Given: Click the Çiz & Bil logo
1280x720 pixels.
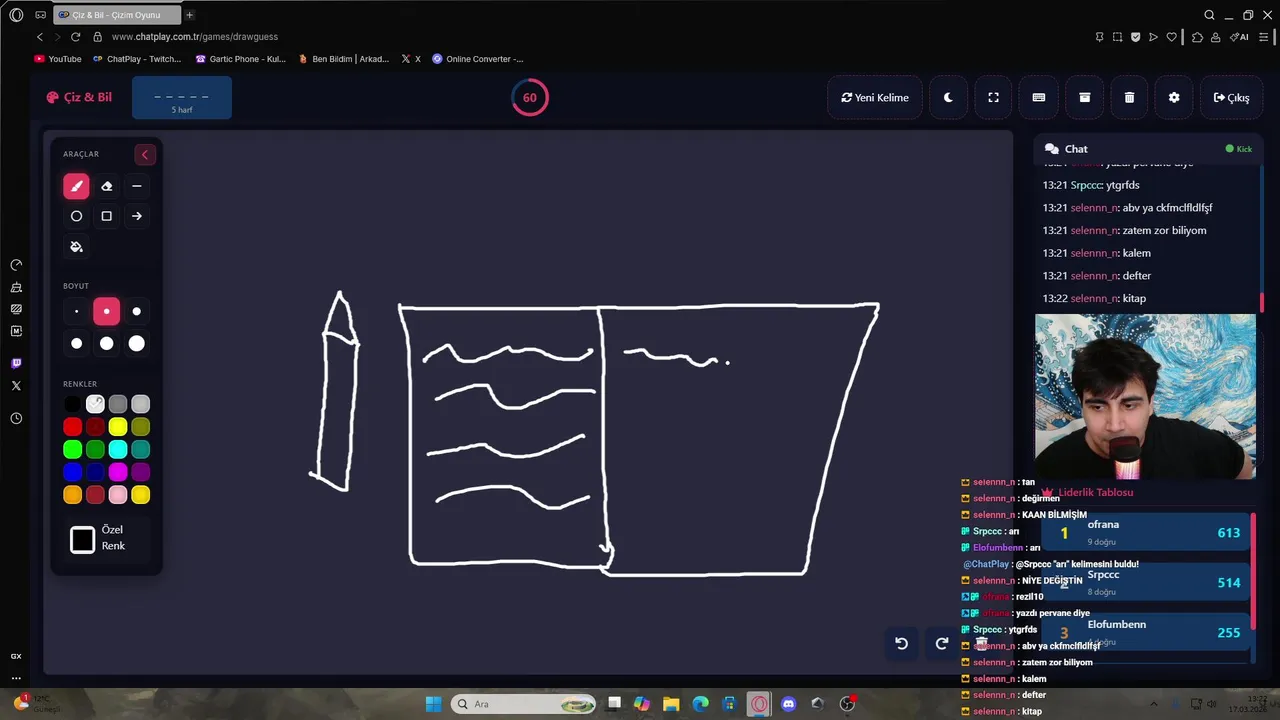Looking at the screenshot, I should pyautogui.click(x=79, y=97).
